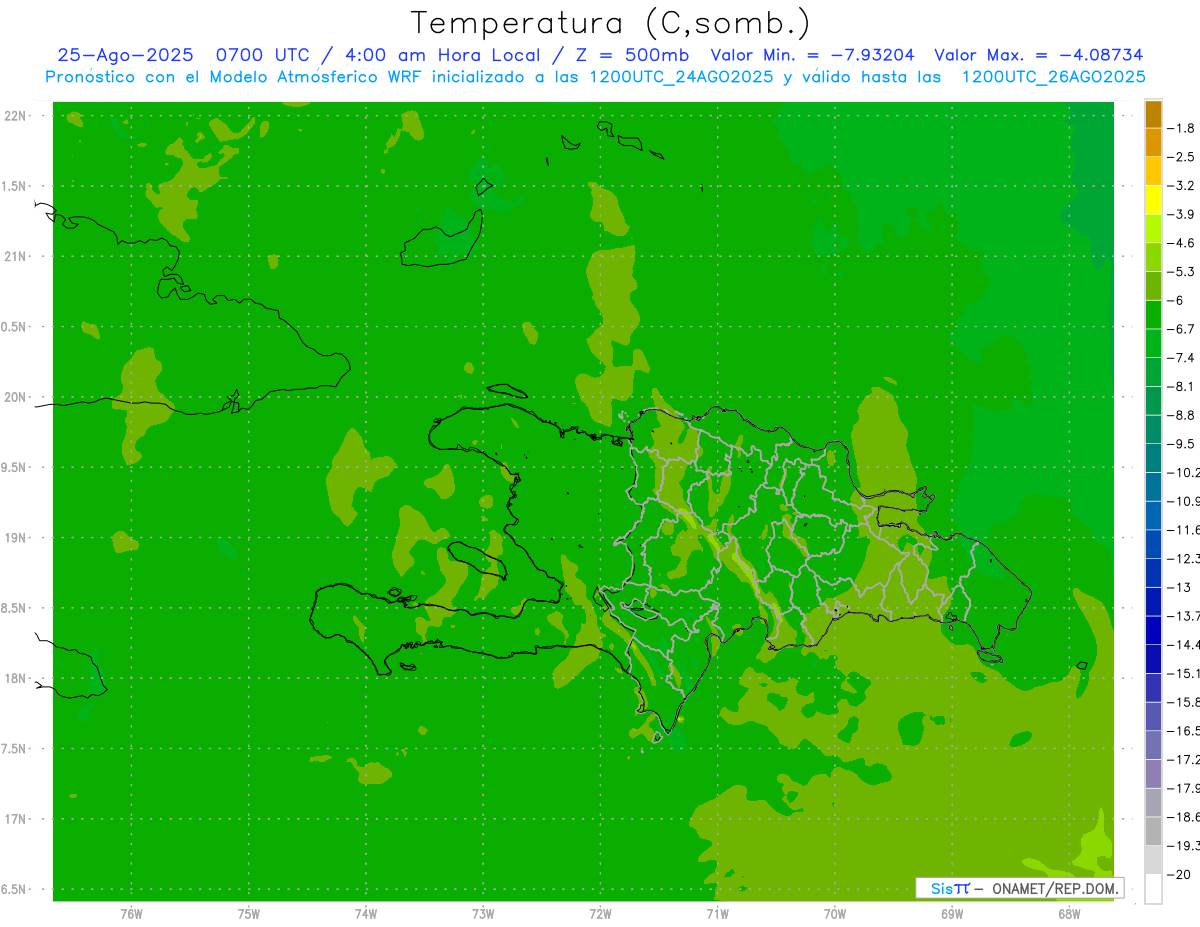The width and height of the screenshot is (1200, 927).
Task: Click the "-18.6" legend value
Action: click(x=1184, y=817)
